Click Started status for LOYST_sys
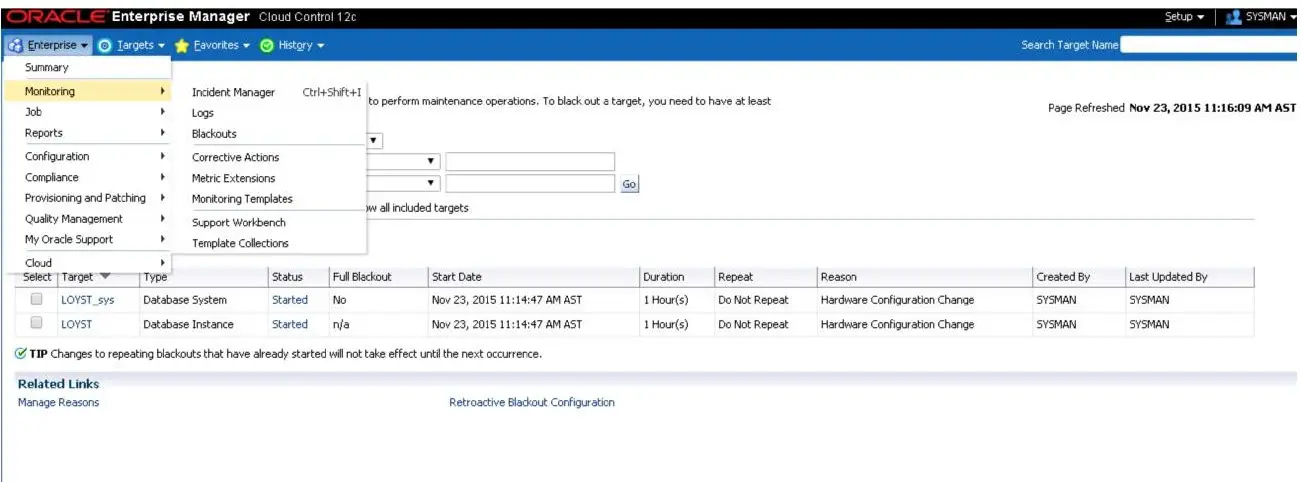 (290, 300)
